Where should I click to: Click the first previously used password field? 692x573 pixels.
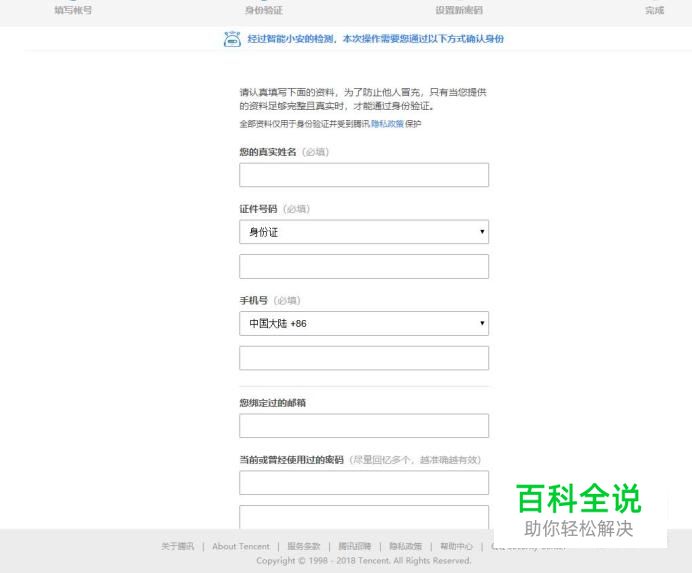click(364, 483)
